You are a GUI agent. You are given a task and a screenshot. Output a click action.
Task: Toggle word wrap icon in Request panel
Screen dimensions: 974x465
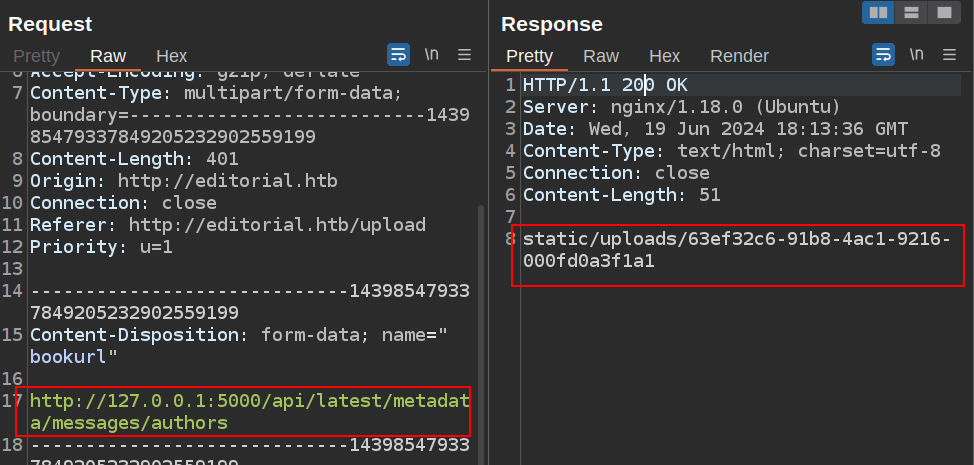pos(398,55)
